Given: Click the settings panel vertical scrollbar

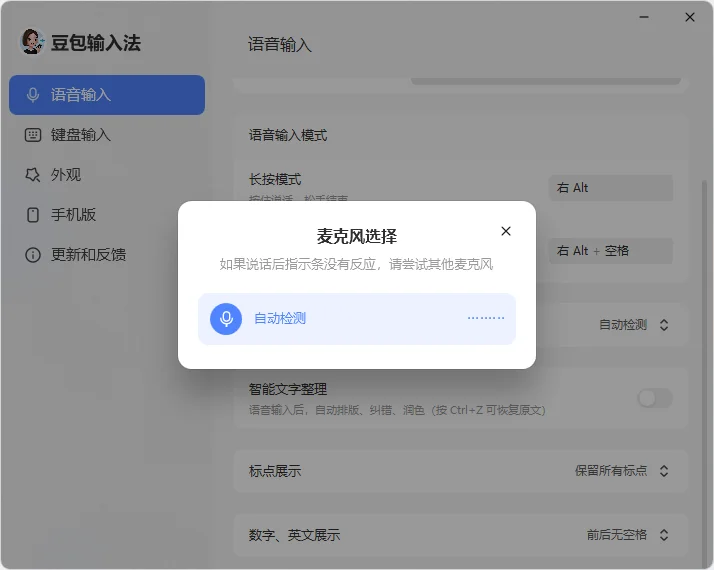Looking at the screenshot, I should pyautogui.click(x=704, y=373).
